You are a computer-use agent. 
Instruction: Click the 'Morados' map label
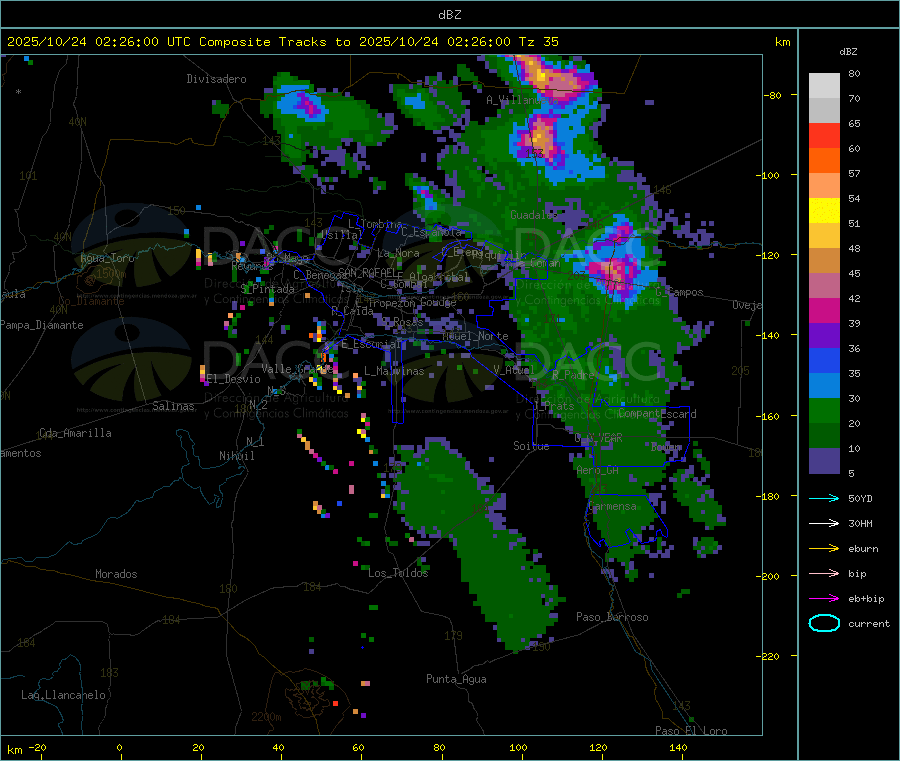(116, 574)
